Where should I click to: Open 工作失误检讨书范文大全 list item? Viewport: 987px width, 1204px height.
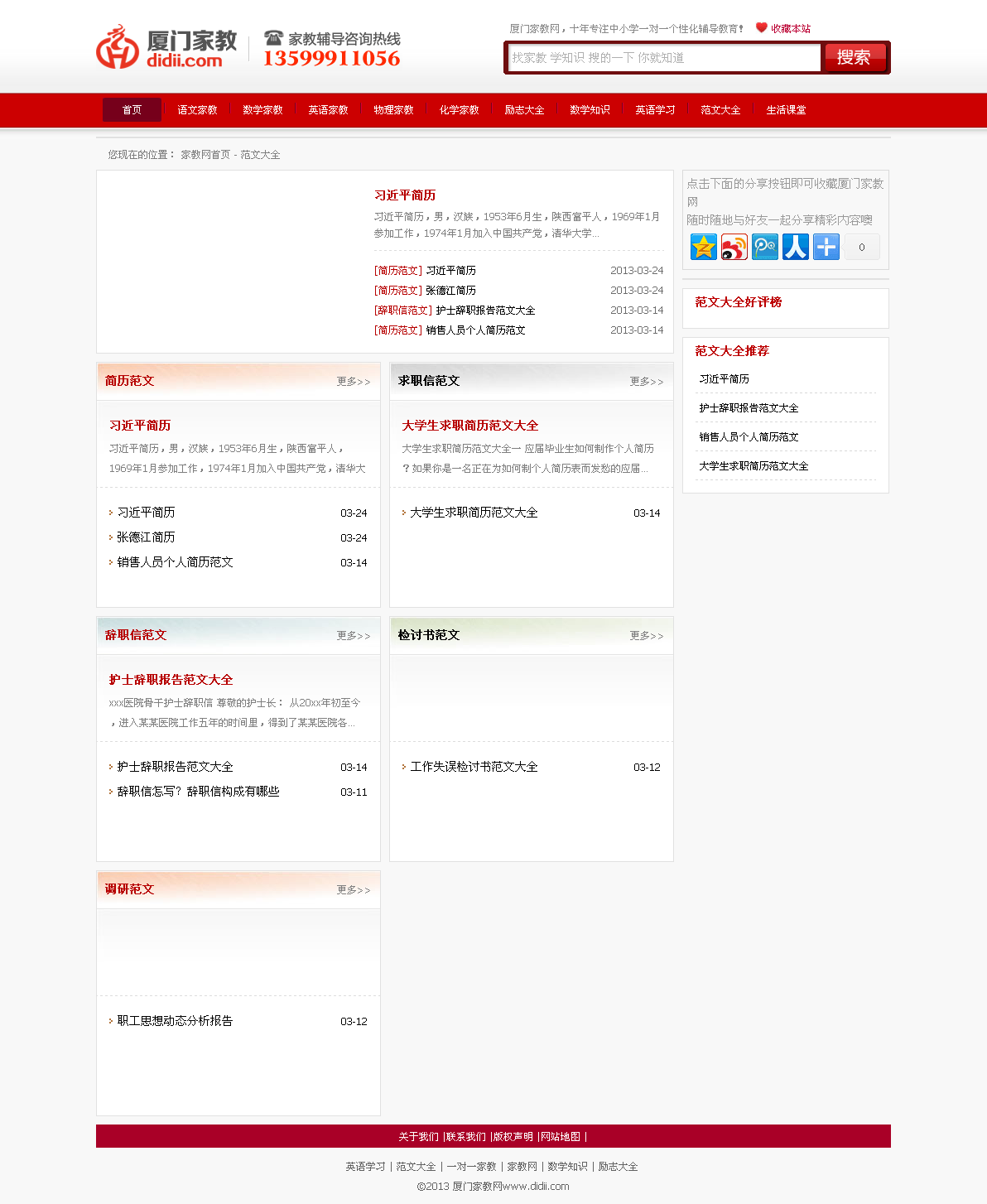(x=474, y=767)
